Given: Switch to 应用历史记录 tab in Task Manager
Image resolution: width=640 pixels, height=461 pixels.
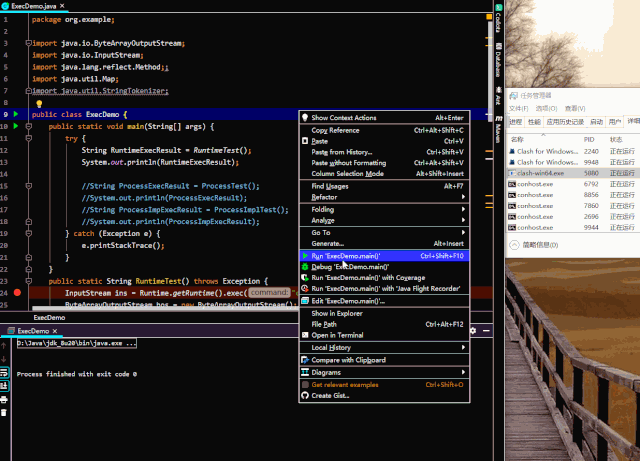Looking at the screenshot, I should (x=565, y=122).
